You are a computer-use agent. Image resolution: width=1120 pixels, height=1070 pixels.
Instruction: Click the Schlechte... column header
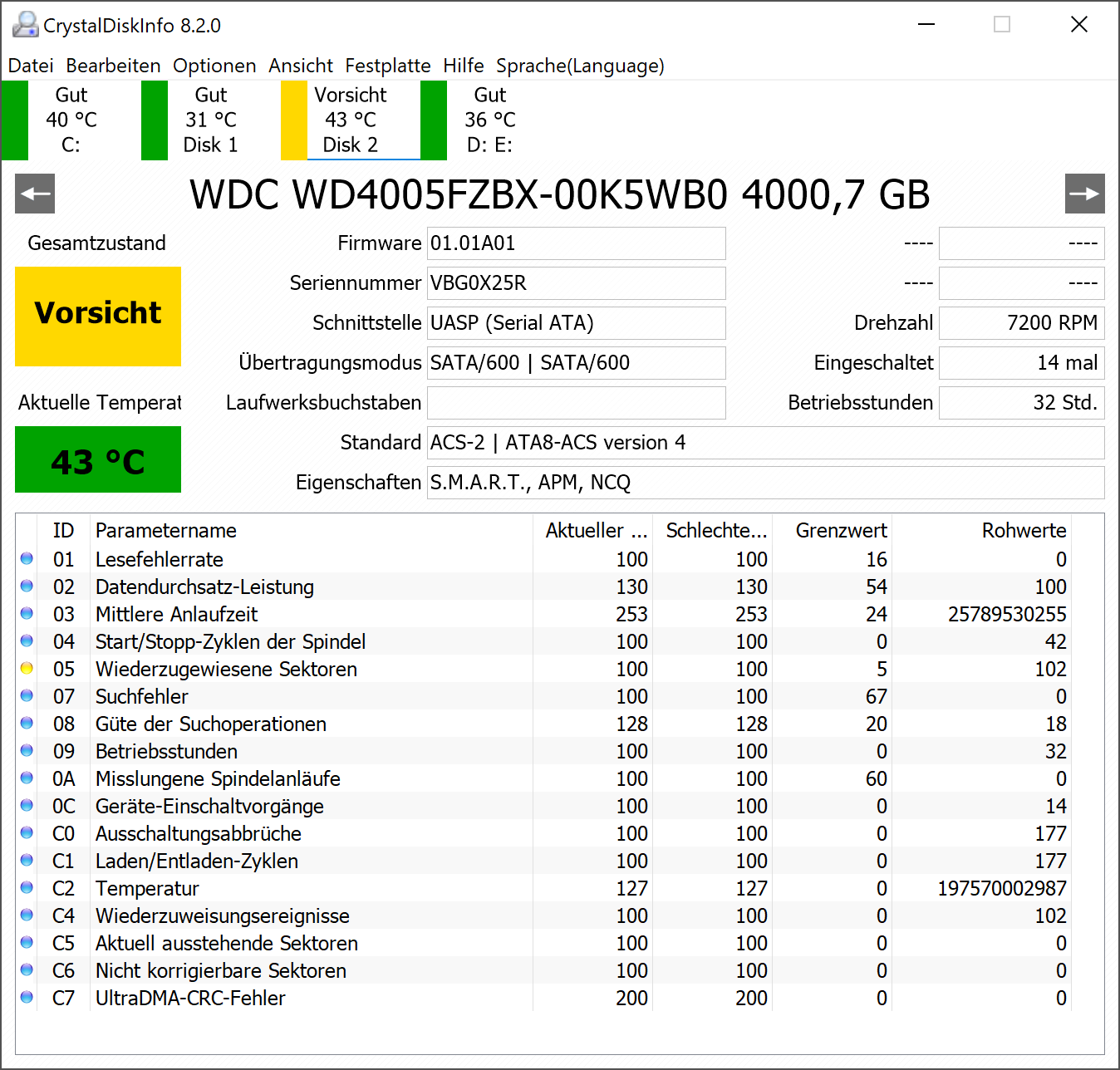point(712,530)
